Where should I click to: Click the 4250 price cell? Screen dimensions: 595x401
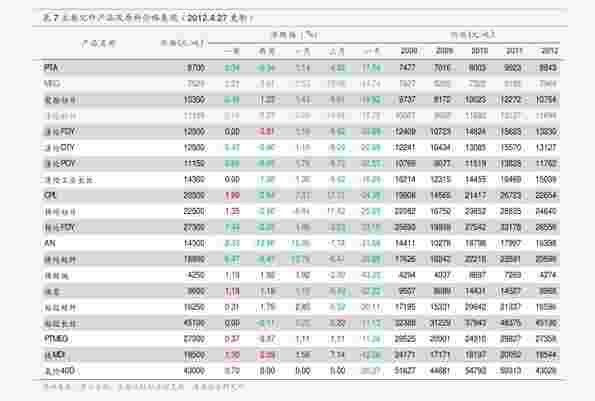tap(196, 275)
